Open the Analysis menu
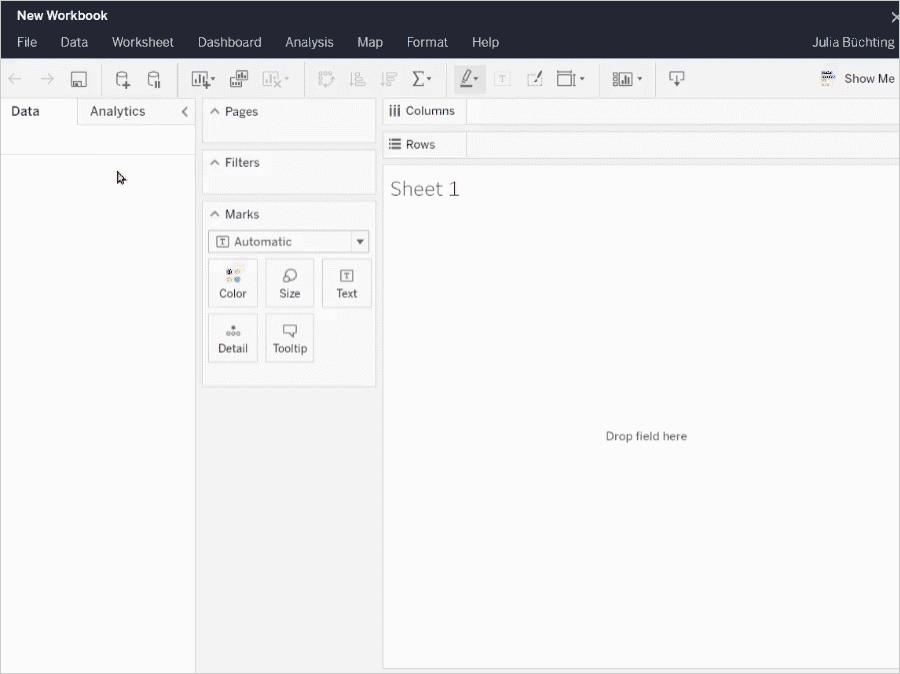 [x=309, y=42]
